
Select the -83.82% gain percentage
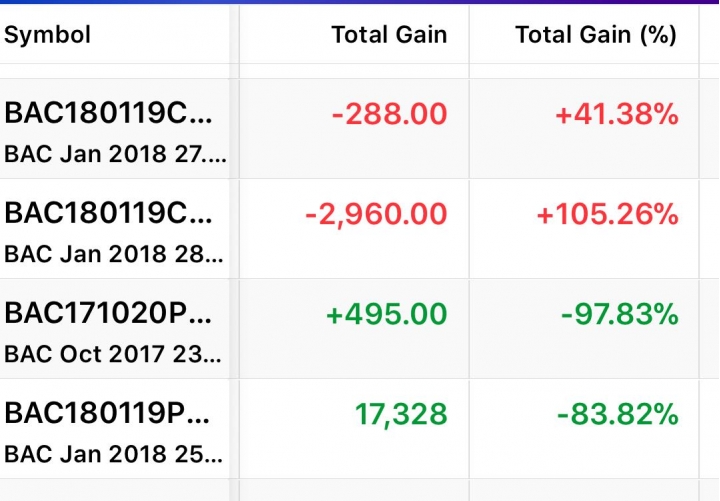click(618, 414)
